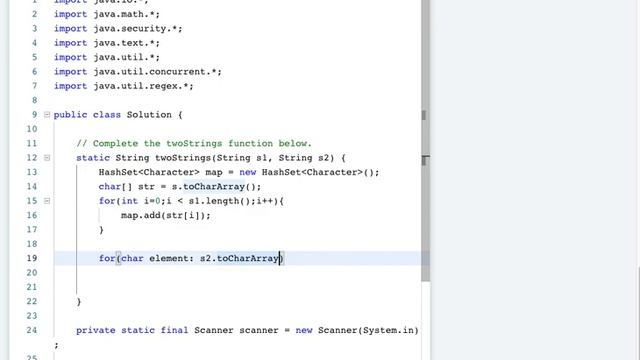
Task: Click 's2.toCharArray' on line 19
Action: 239,258
